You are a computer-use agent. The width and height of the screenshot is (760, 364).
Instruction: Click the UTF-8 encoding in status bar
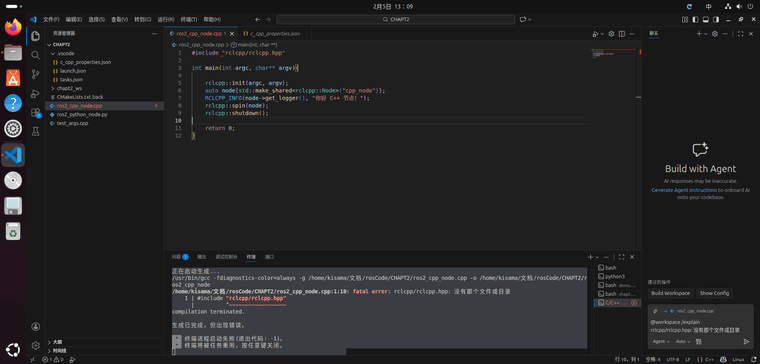[673, 360]
